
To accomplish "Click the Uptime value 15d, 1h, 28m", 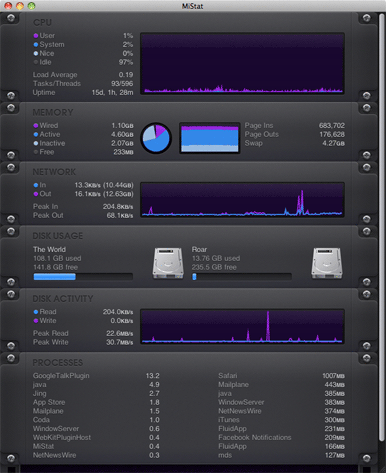I will pyautogui.click(x=112, y=93).
